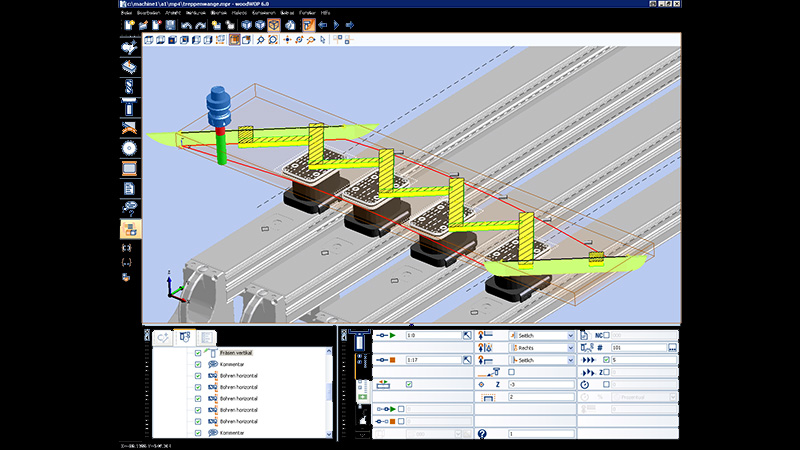Click the topmost icon in the left sidebar
800x450 pixels.
[x=129, y=47]
